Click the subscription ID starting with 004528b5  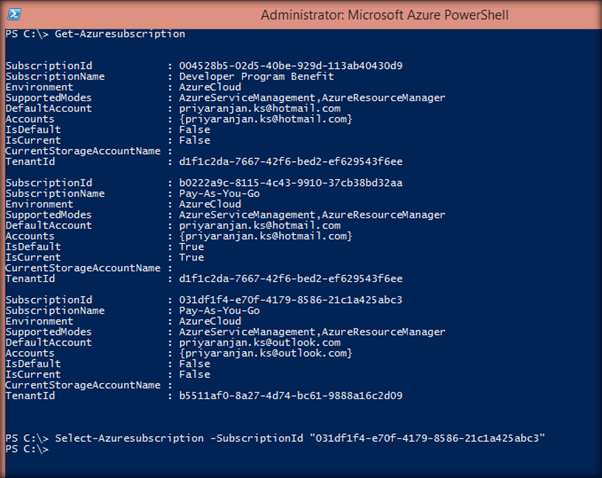pos(290,66)
